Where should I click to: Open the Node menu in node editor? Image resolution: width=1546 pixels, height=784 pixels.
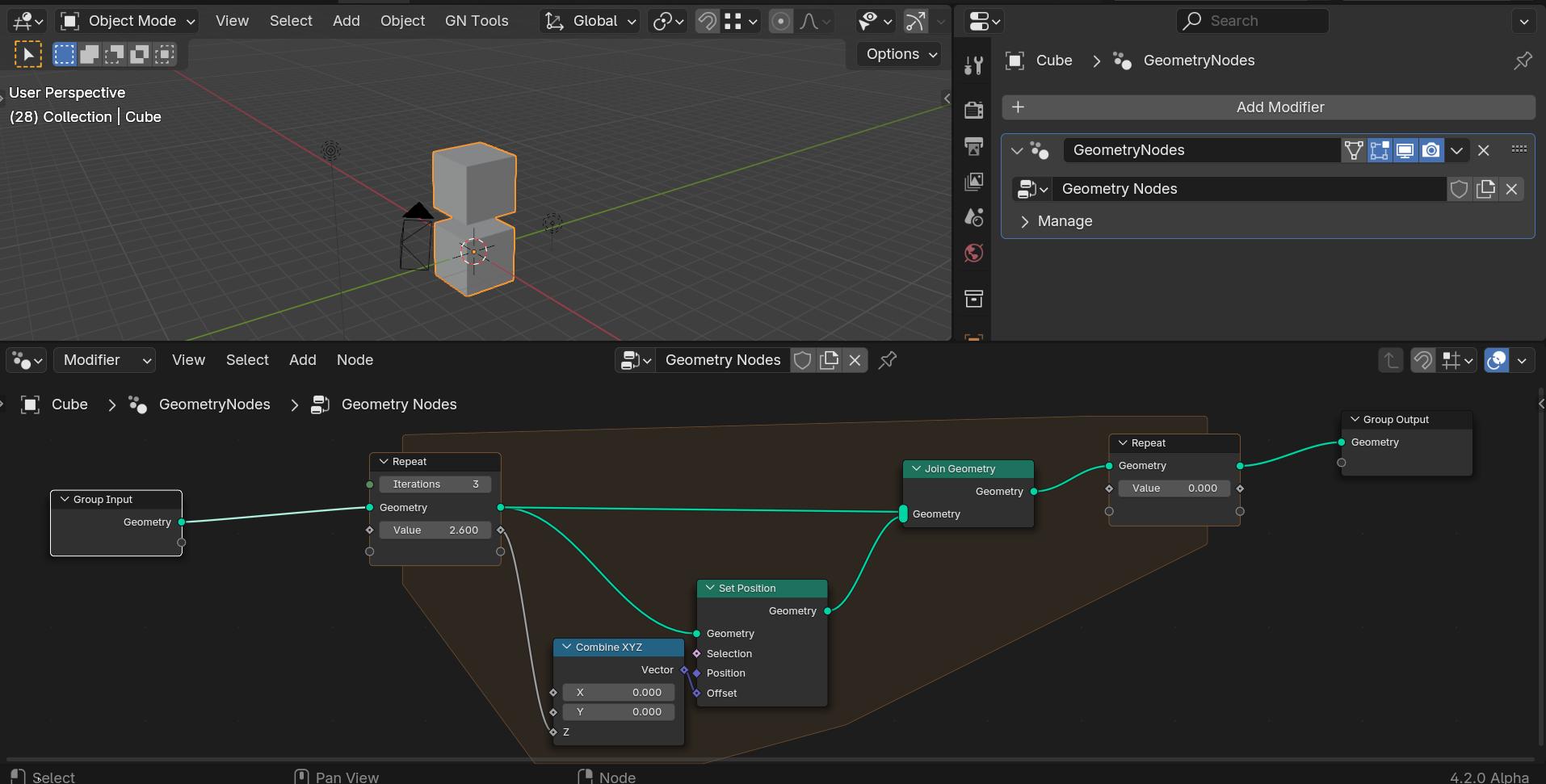355,360
